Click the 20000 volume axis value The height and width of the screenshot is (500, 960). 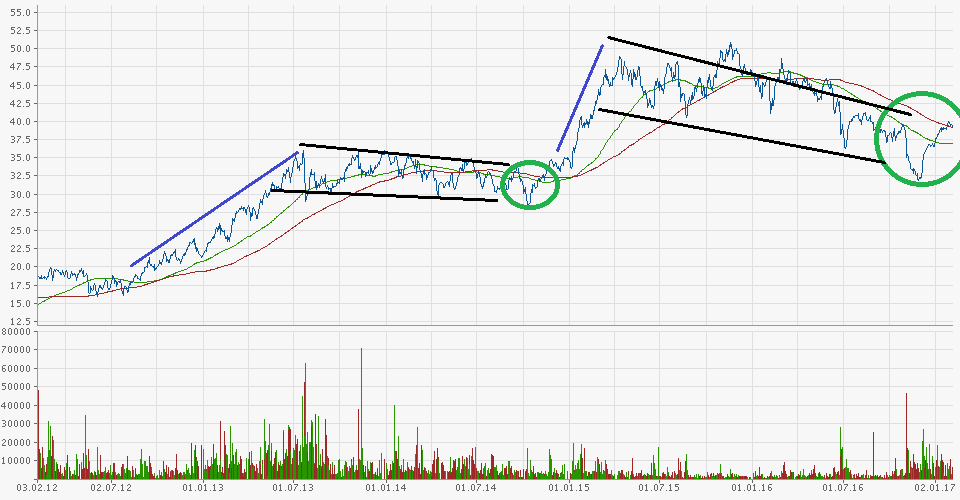(x=15, y=442)
